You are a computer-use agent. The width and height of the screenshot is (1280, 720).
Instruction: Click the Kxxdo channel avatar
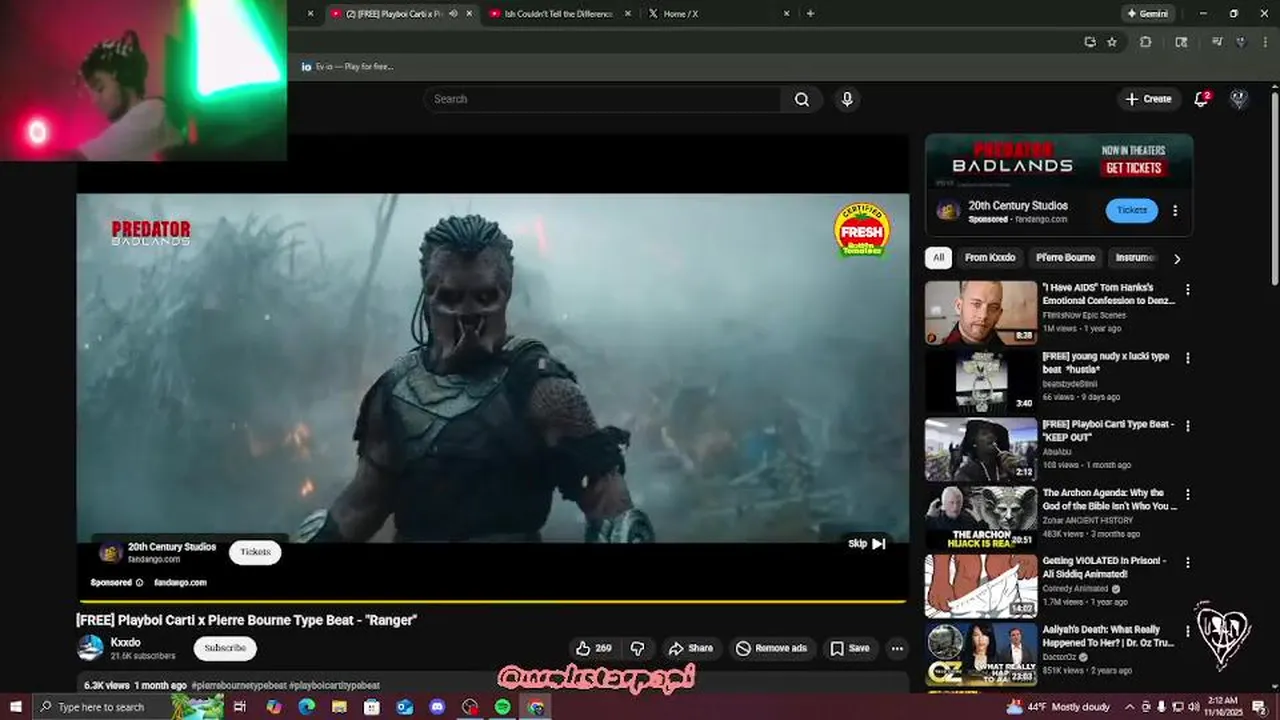click(x=90, y=647)
